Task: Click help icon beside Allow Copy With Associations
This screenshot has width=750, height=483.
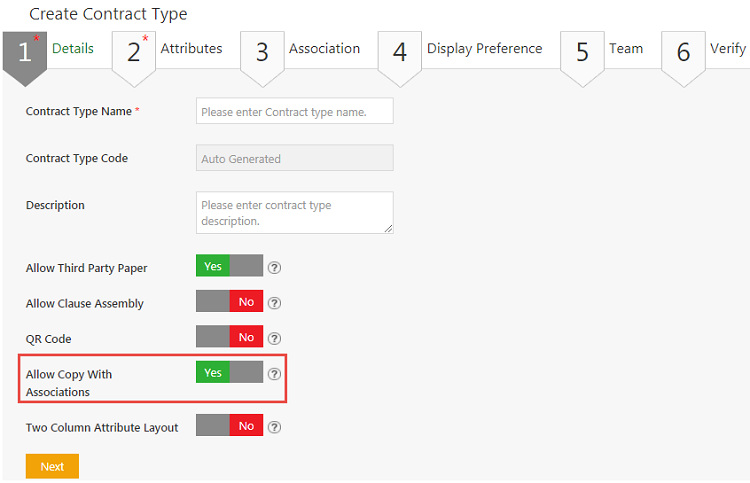Action: (275, 374)
